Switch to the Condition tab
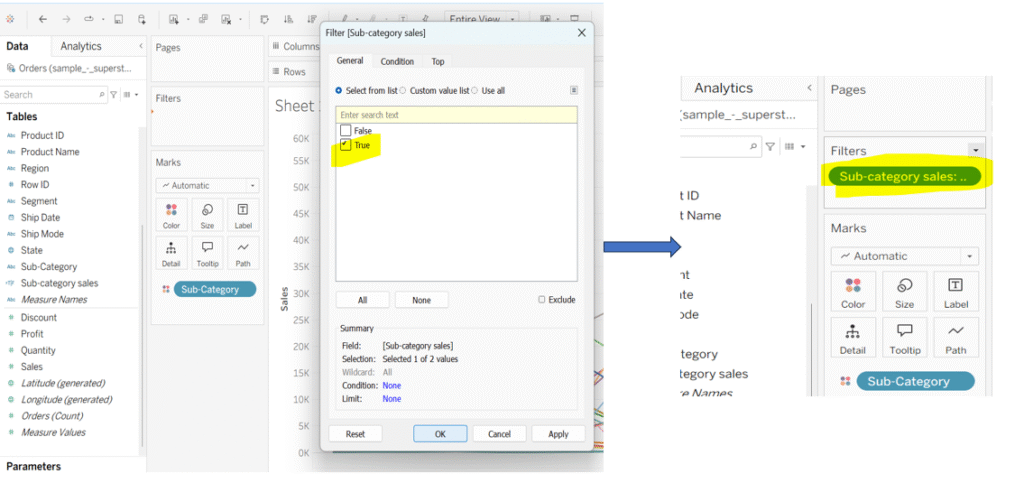Screen dimensions: 1024x483 (x=397, y=61)
